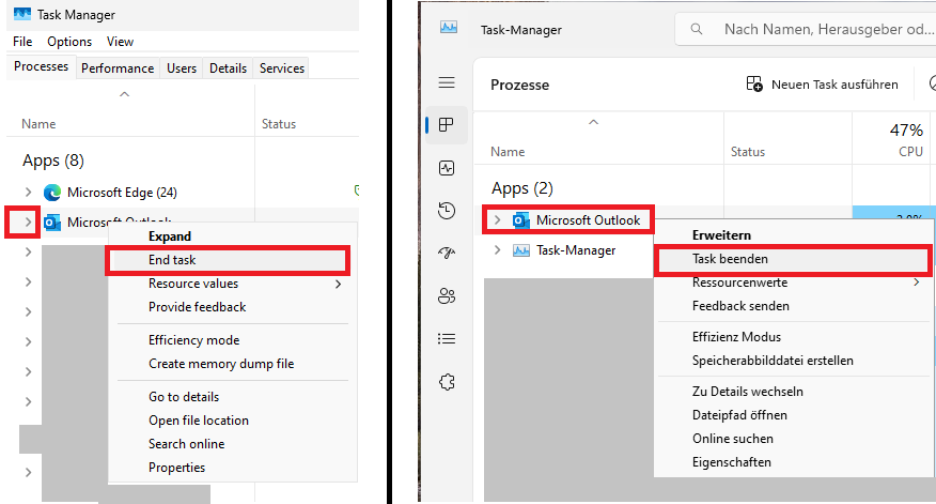Open the Users icon in sidebar
The height and width of the screenshot is (504, 936).
(x=447, y=296)
